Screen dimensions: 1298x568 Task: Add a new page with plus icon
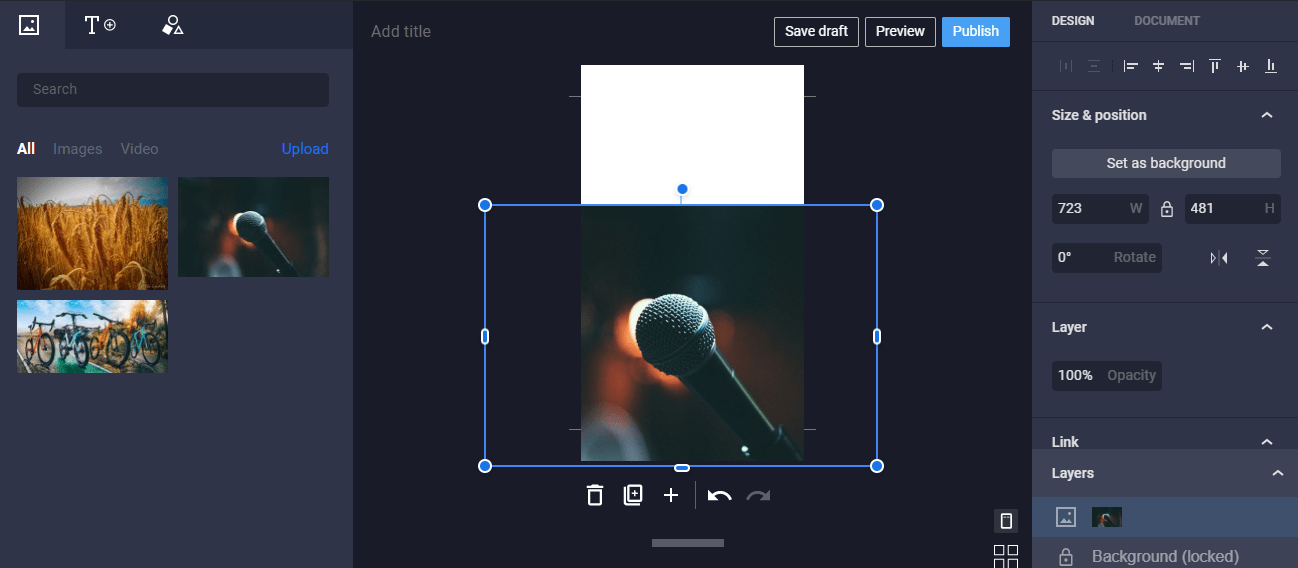click(671, 495)
